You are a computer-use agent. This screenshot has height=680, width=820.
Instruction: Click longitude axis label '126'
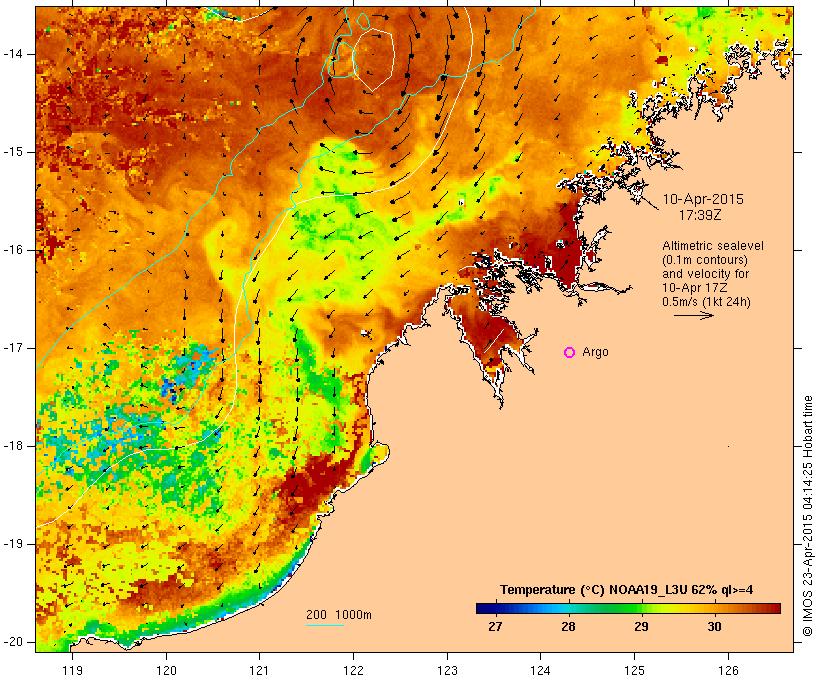728,670
